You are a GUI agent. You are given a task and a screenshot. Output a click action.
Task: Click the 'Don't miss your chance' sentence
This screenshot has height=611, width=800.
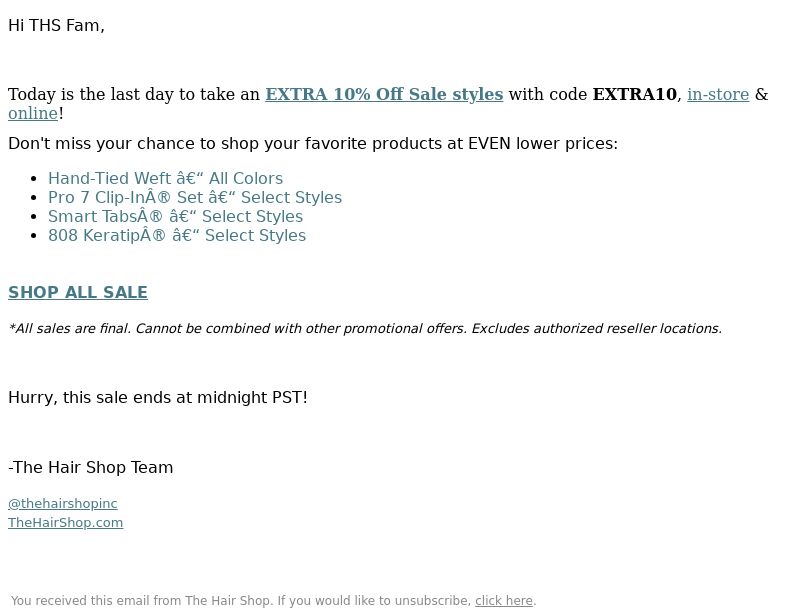tap(313, 144)
